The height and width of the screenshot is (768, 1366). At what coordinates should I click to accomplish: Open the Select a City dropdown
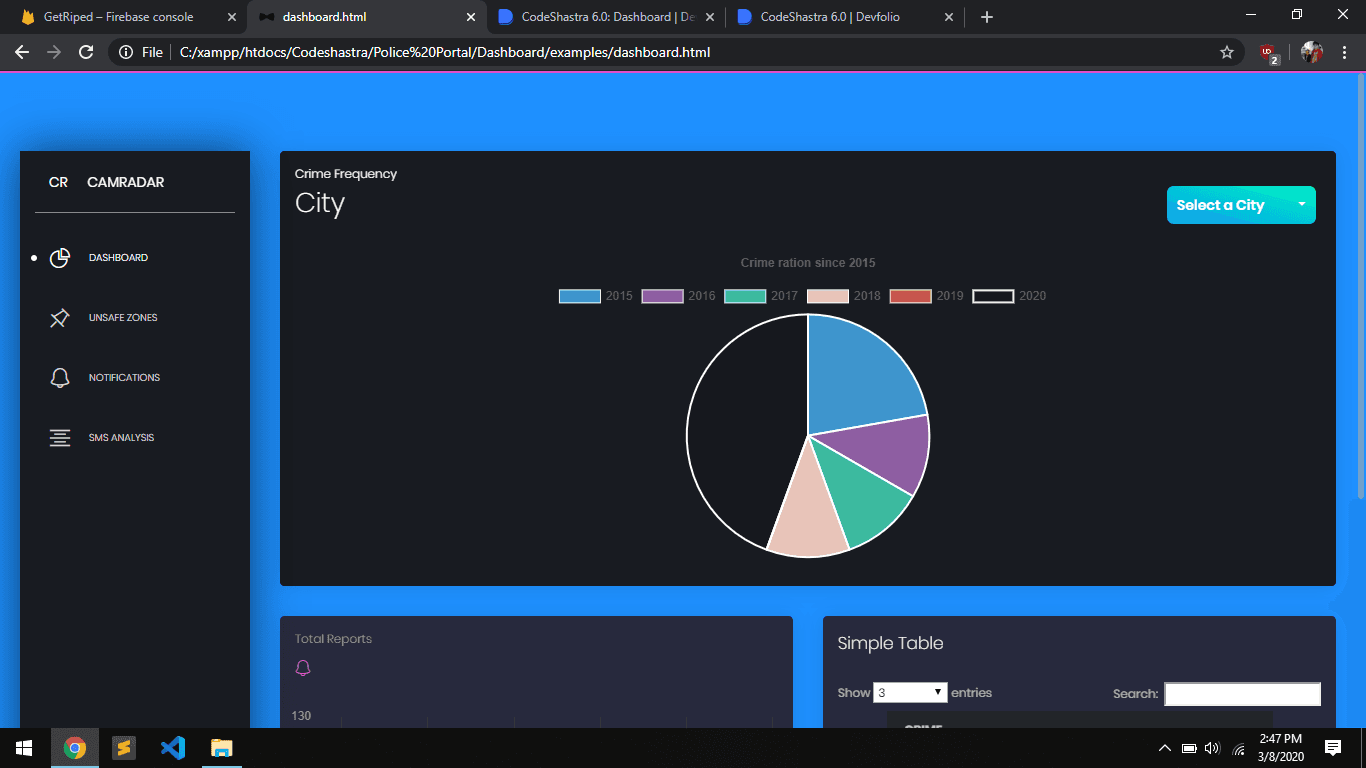1241,205
